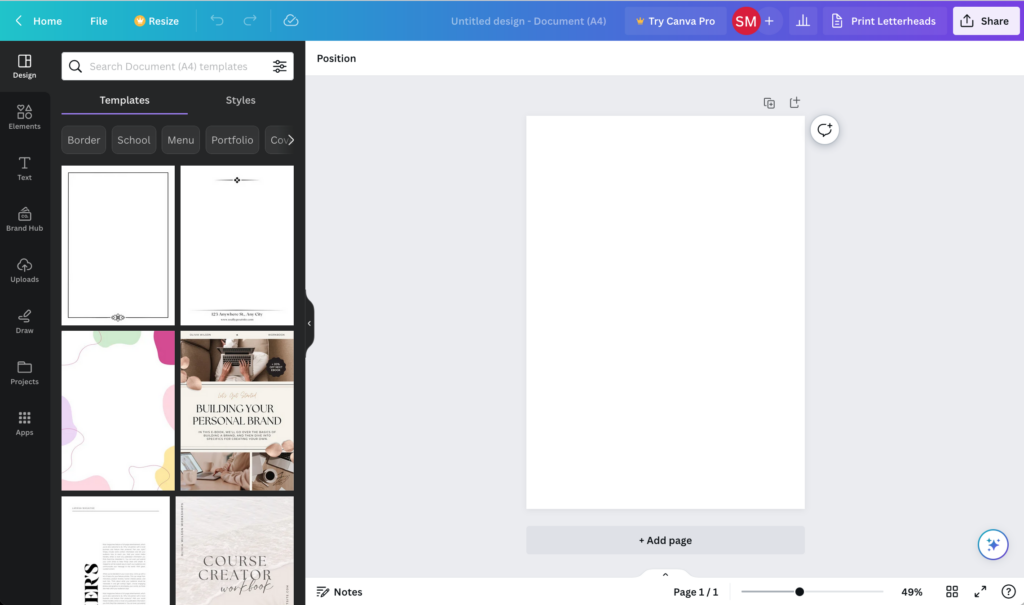Expand page thumbnails chevron at bottom
This screenshot has width=1024, height=605.
(x=665, y=574)
